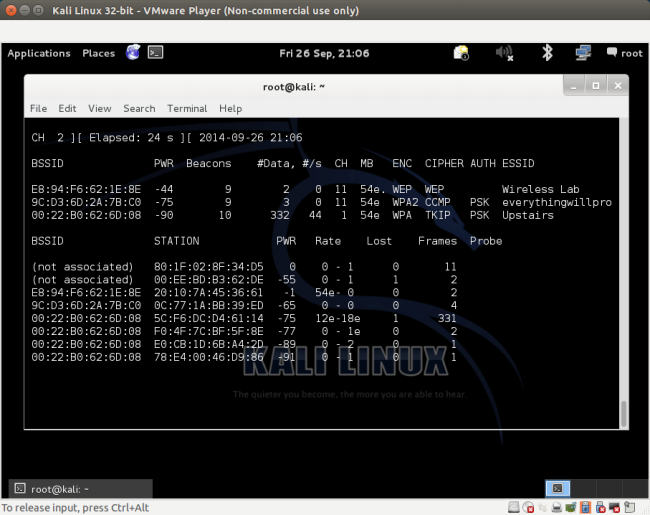This screenshot has width=650, height=515.
Task: Click the chat bubble icon beside root
Action: click(x=610, y=53)
